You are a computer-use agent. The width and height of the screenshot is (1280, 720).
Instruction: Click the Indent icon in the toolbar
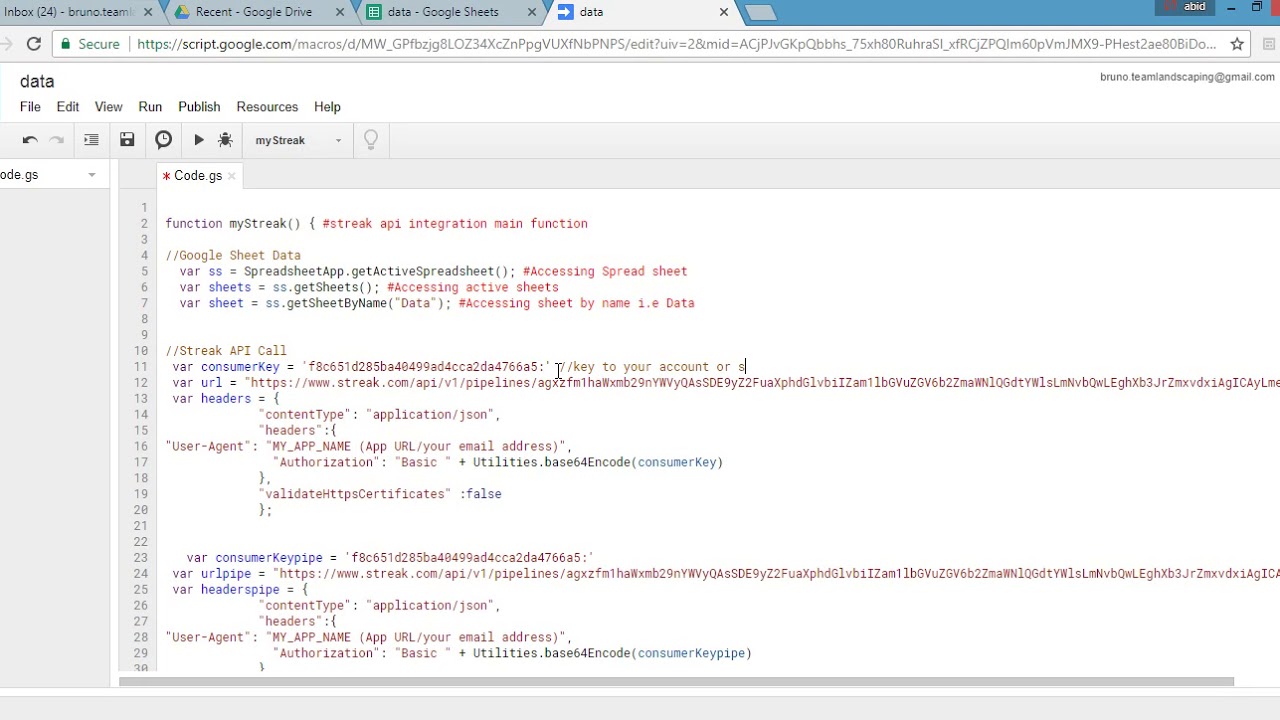tap(91, 140)
